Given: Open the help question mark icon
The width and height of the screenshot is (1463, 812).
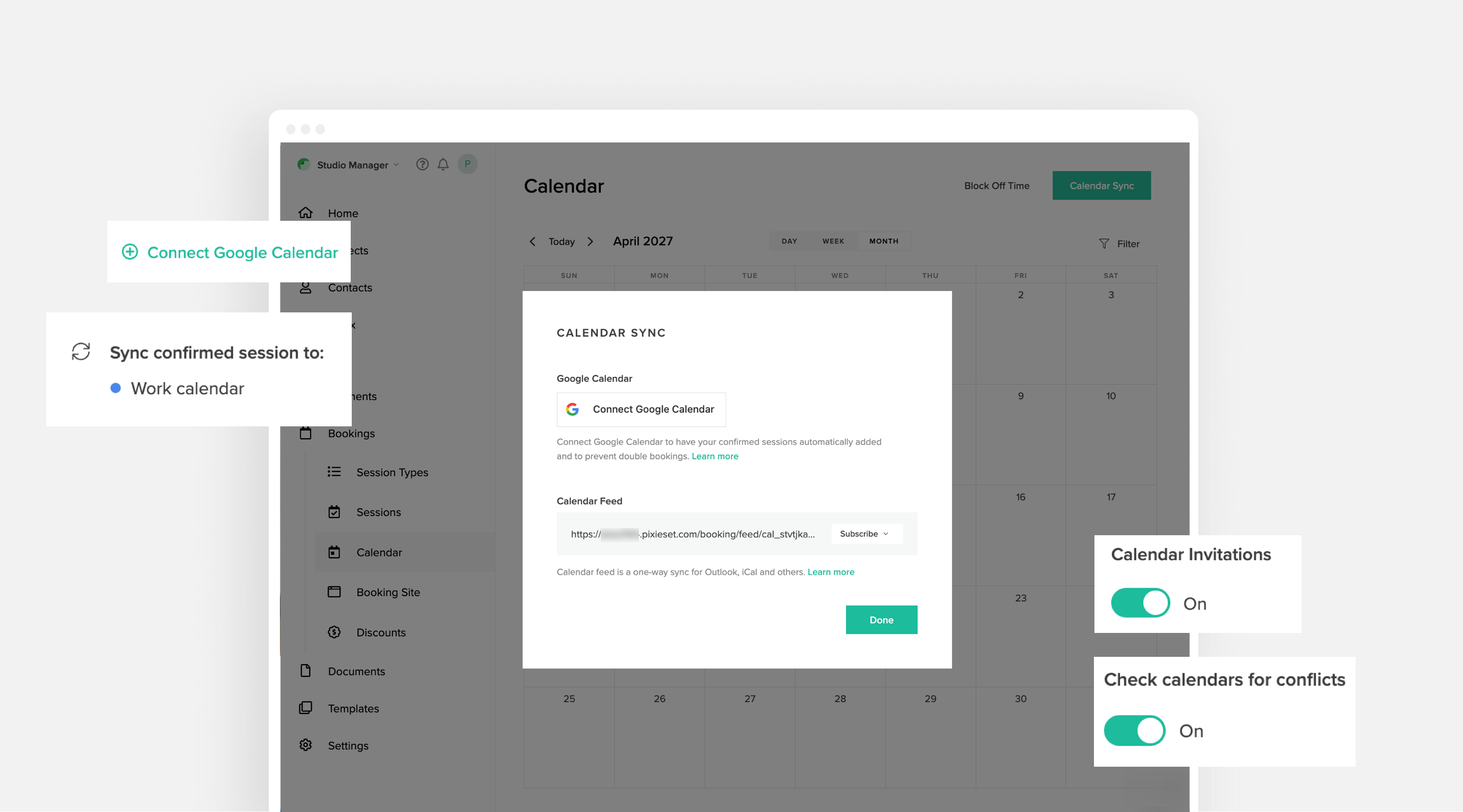Looking at the screenshot, I should [422, 164].
